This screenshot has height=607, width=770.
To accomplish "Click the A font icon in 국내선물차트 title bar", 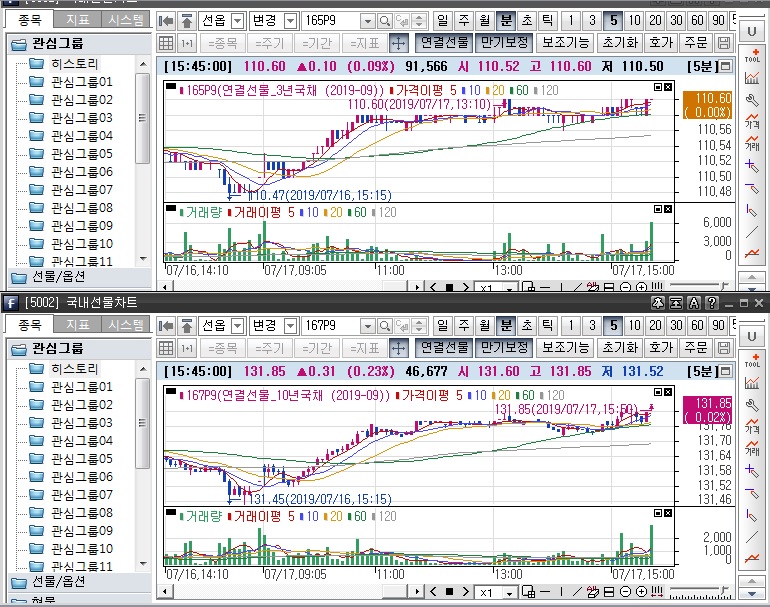I will pyautogui.click(x=693, y=303).
